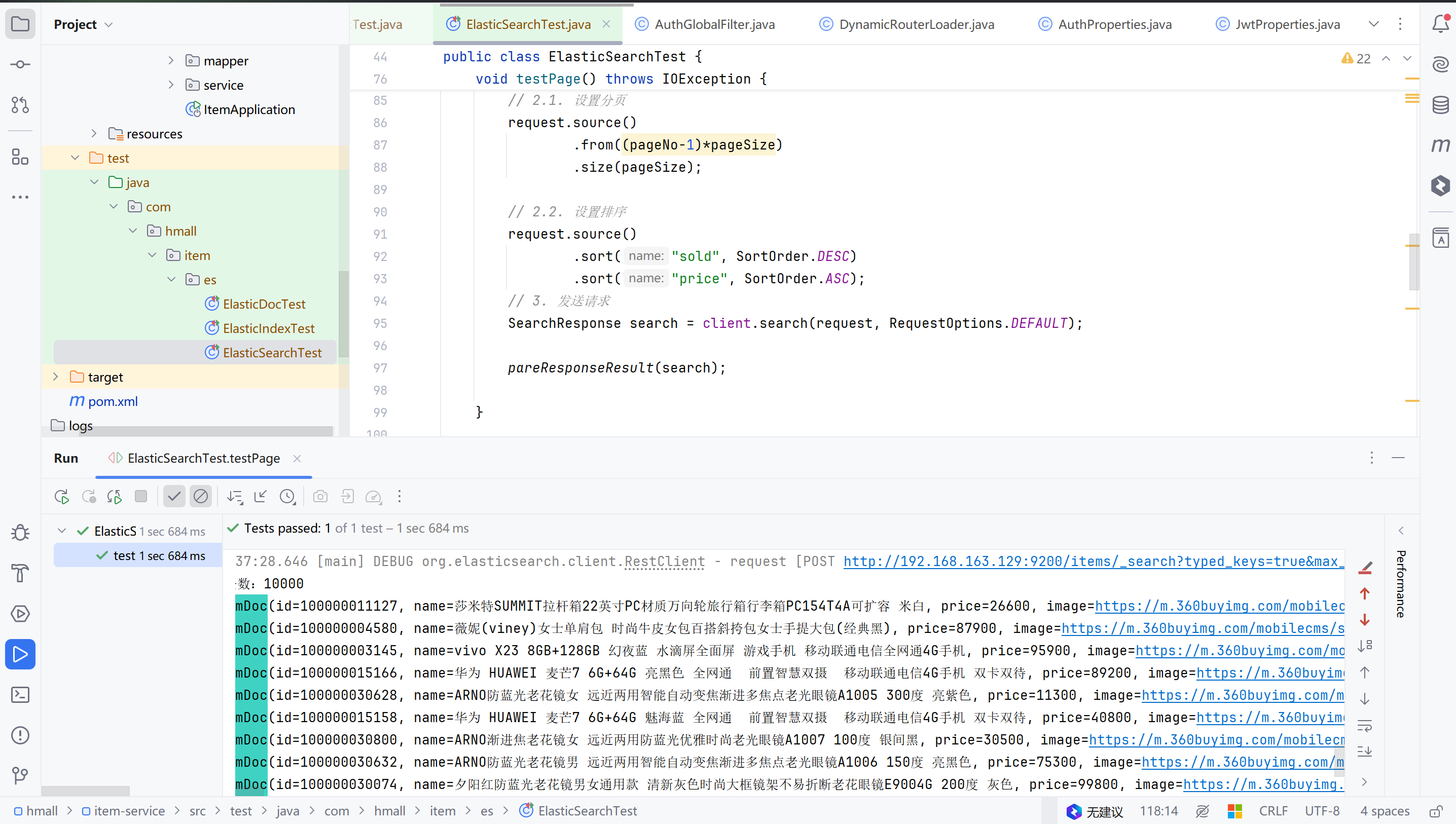Click the Rerun test icon
1456x824 pixels.
pos(62,497)
